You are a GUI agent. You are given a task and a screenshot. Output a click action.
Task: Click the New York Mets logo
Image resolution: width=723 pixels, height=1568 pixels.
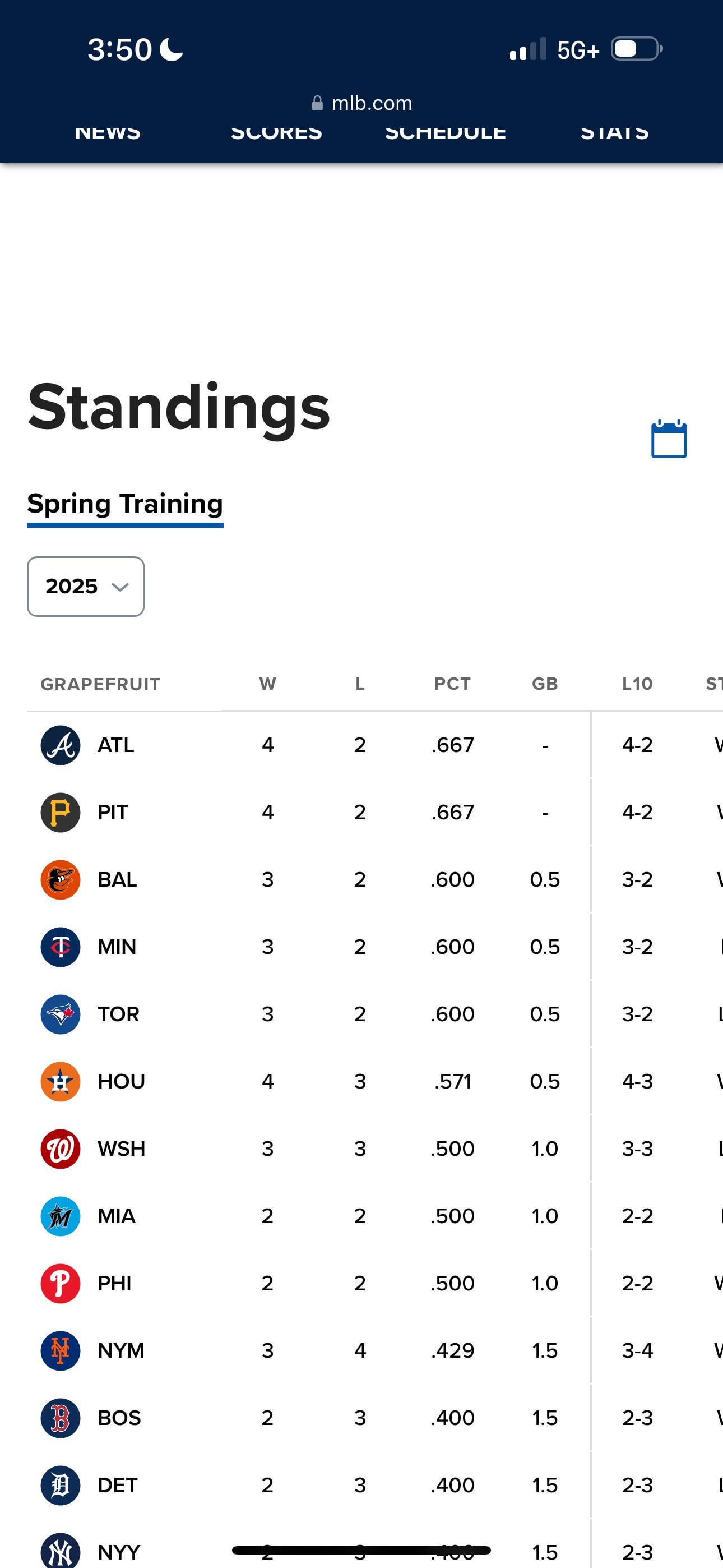coord(61,1350)
